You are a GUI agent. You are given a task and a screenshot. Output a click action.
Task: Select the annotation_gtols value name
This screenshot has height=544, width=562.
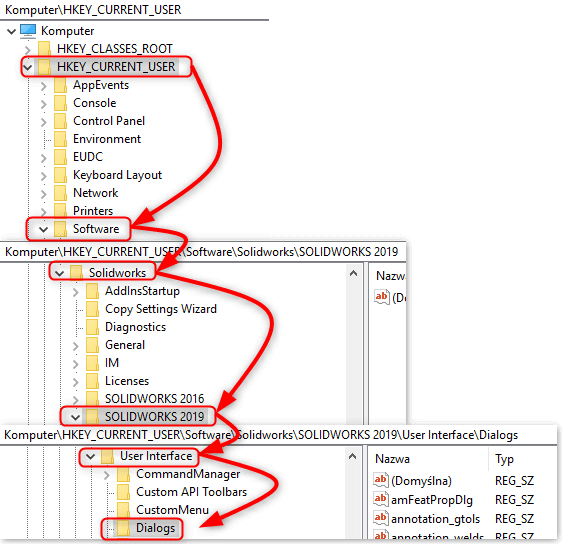435,519
